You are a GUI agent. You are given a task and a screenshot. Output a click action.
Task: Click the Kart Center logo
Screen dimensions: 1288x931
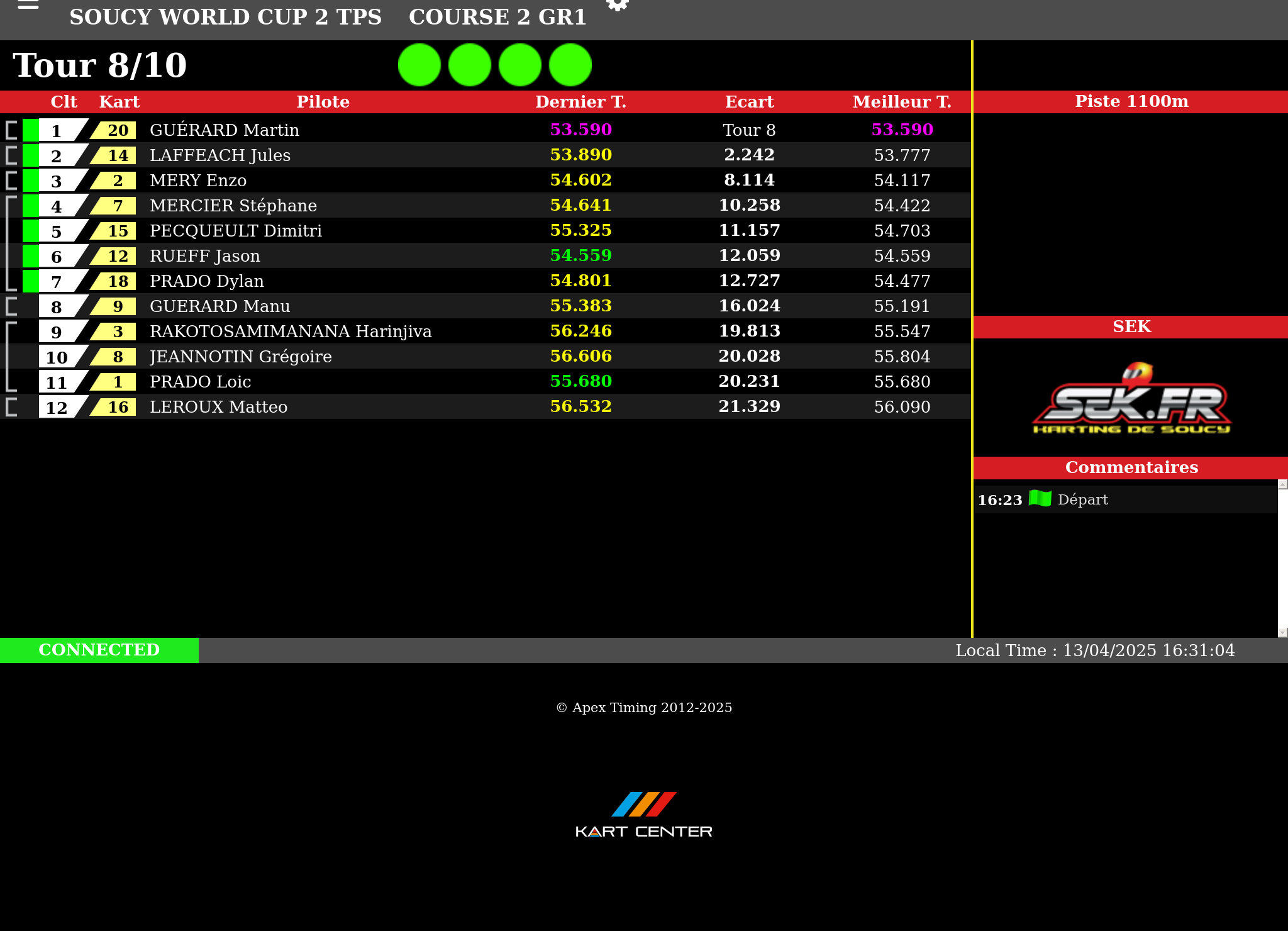point(644,815)
